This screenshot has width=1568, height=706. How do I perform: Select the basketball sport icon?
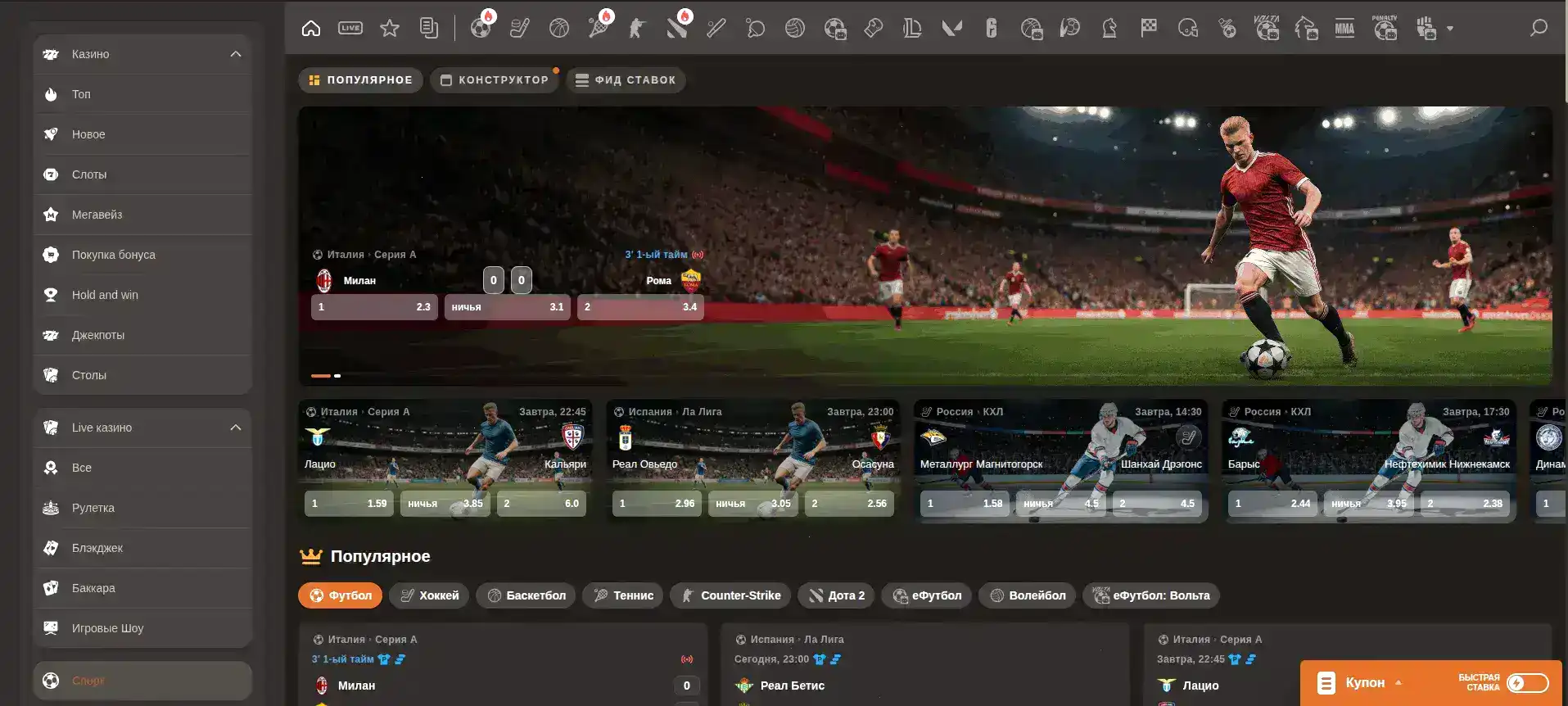[x=559, y=29]
